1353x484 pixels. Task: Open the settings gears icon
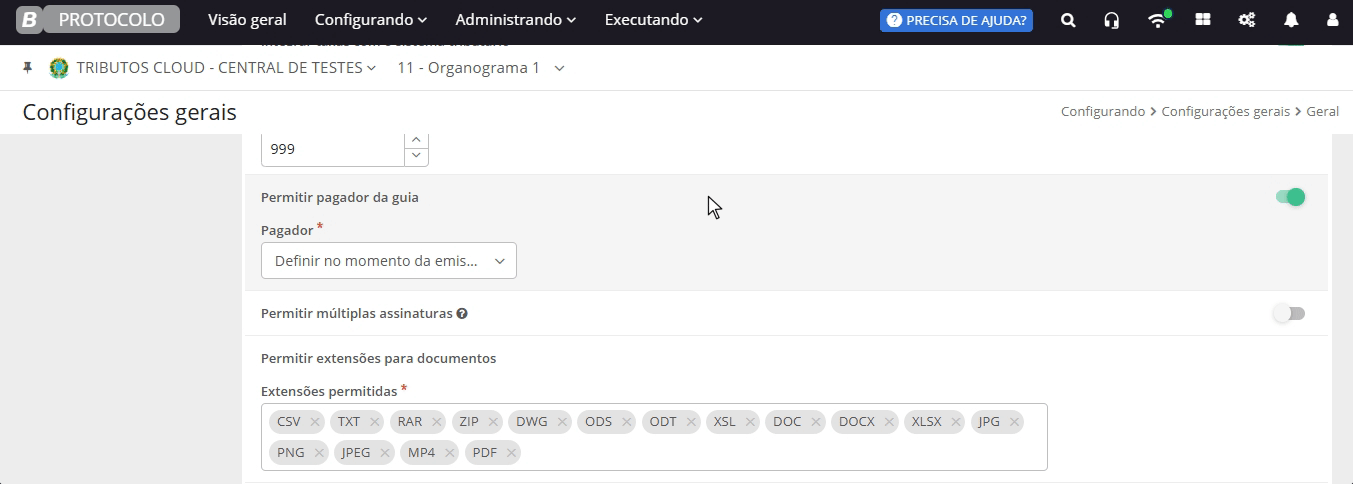click(x=1247, y=20)
